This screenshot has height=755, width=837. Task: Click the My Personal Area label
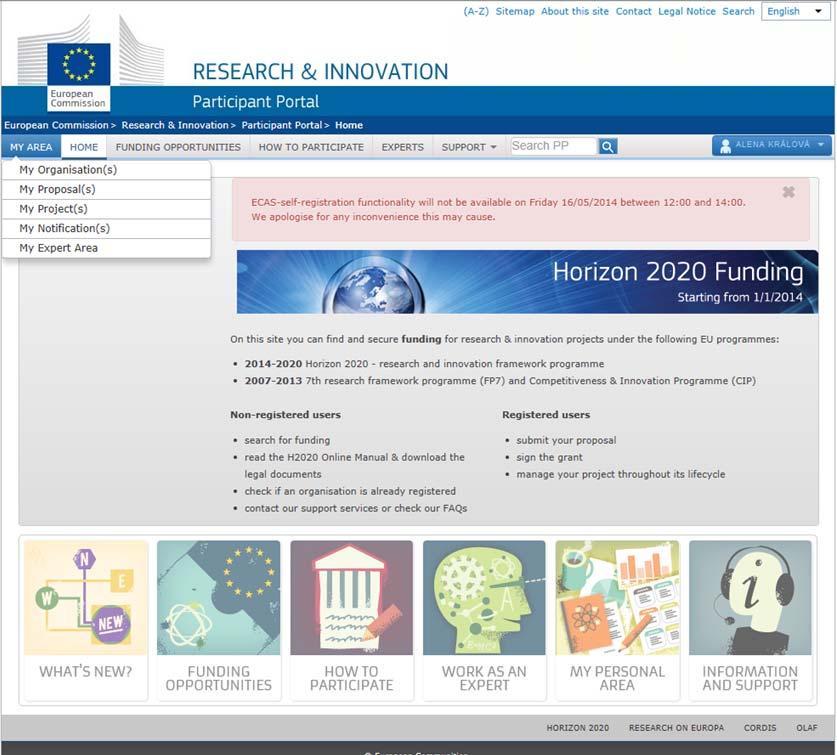(617, 678)
